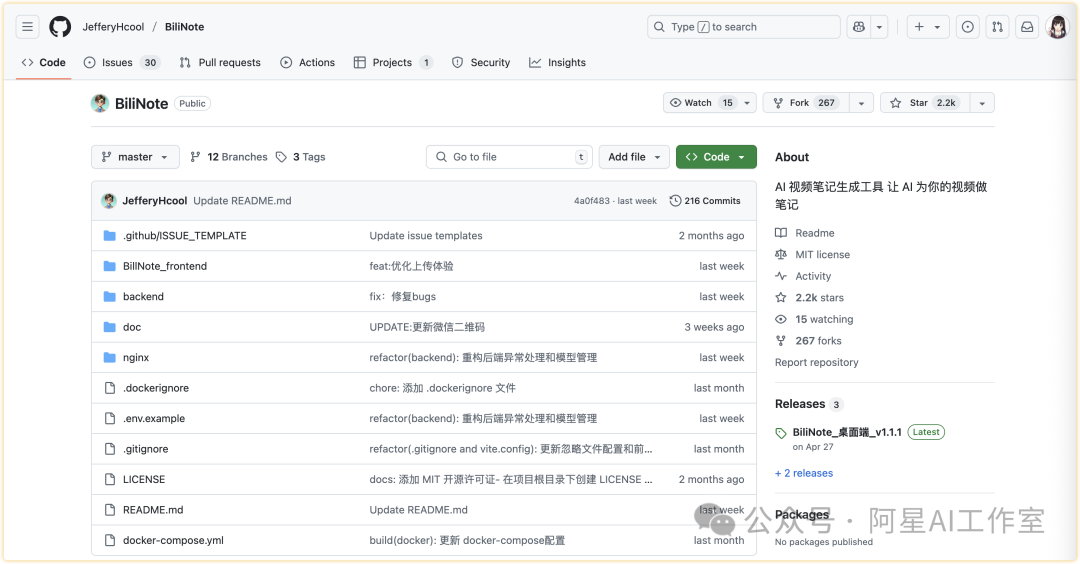Viewport: 1080px width, 564px height.
Task: Open the Activity link
Action: [803, 276]
